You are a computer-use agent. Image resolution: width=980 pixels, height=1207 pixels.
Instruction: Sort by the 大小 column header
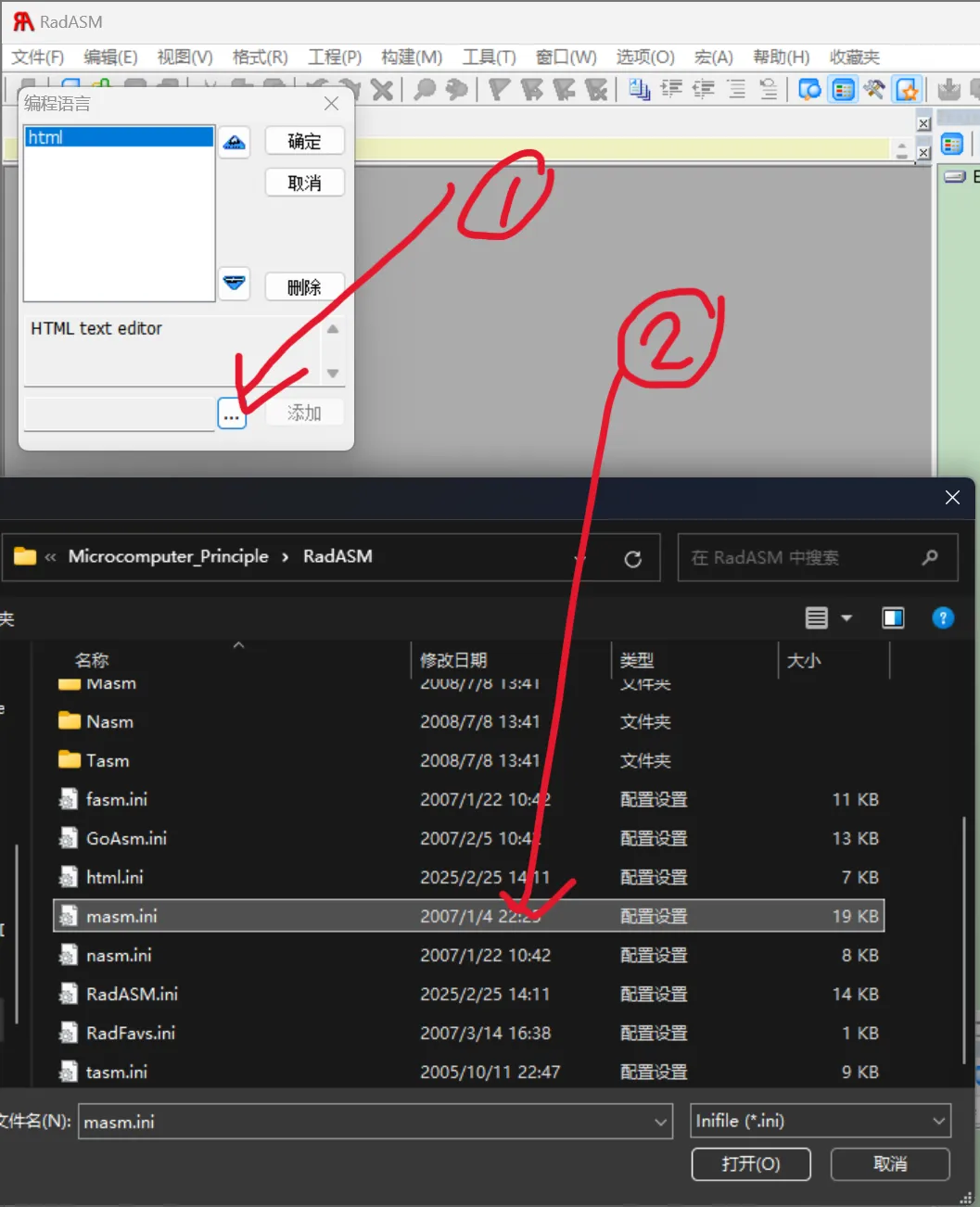(804, 660)
